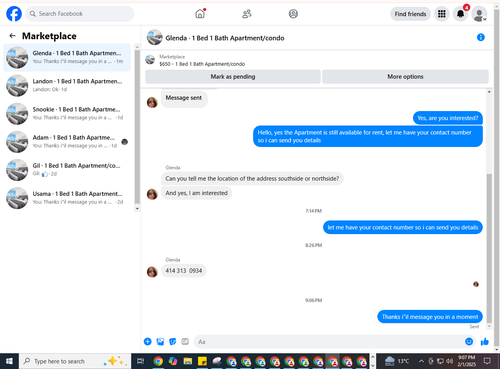500x369 pixels.
Task: Open the Gil conversation
Action: tap(67, 170)
